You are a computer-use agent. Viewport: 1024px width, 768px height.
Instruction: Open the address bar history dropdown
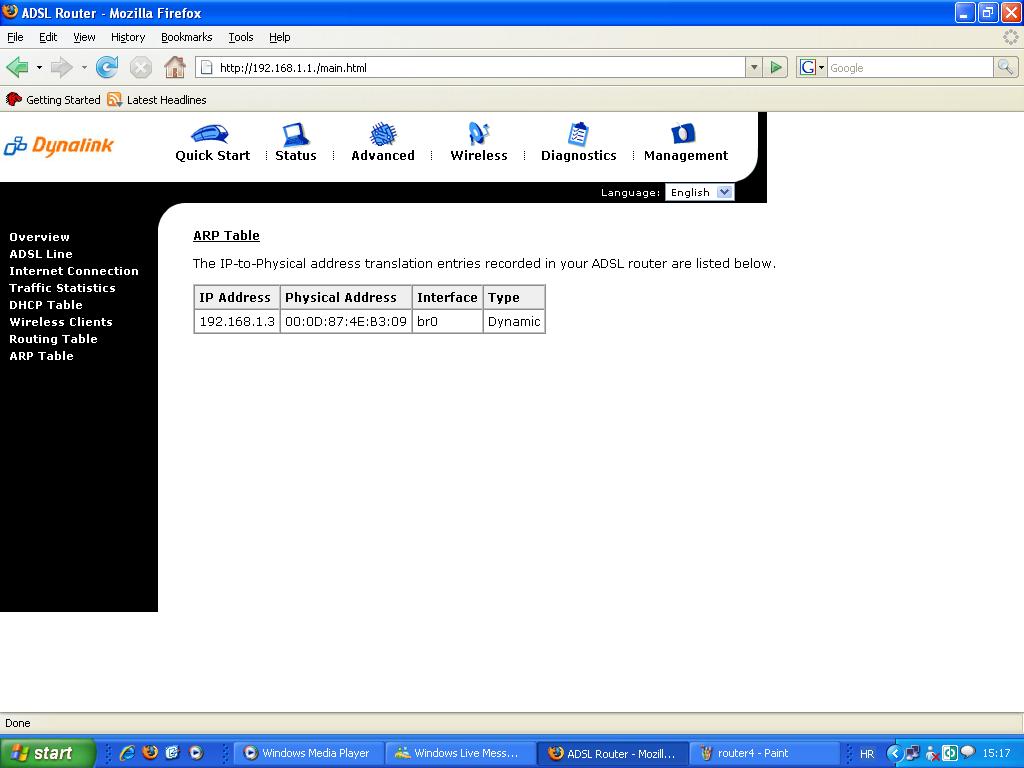pyautogui.click(x=754, y=67)
